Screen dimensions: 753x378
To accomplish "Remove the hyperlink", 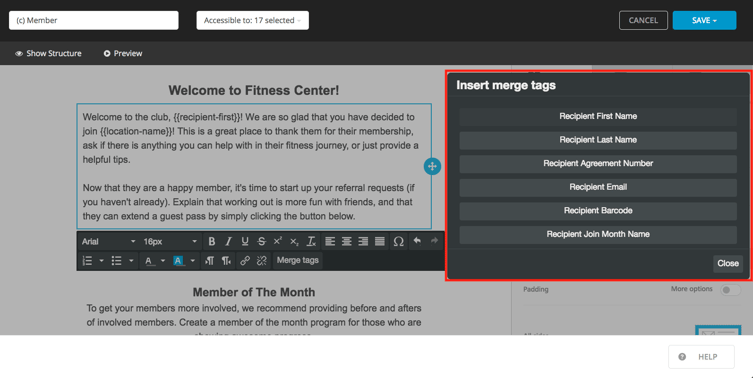I will (261, 261).
